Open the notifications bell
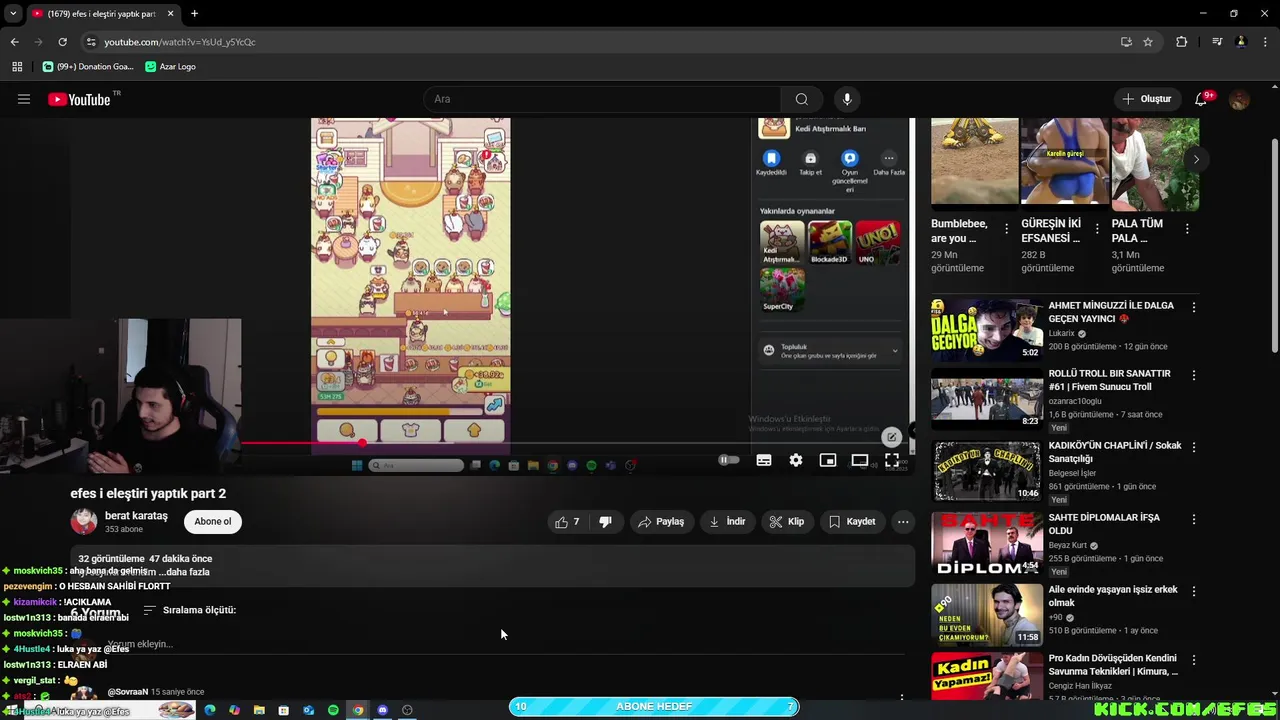This screenshot has width=1280, height=720. (1201, 99)
